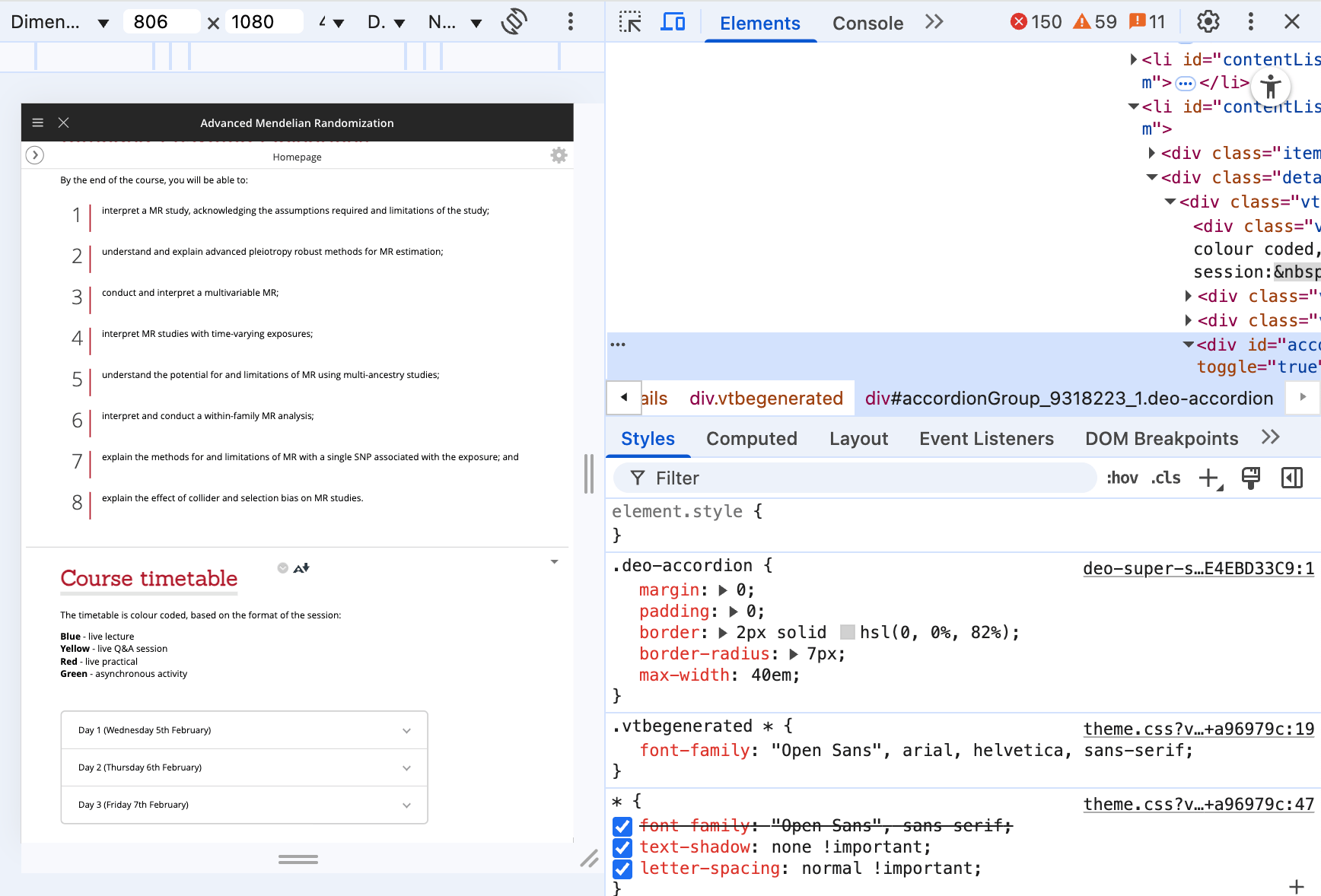Expand the course menu arrow circle
This screenshot has width=1321, height=896.
coord(35,155)
